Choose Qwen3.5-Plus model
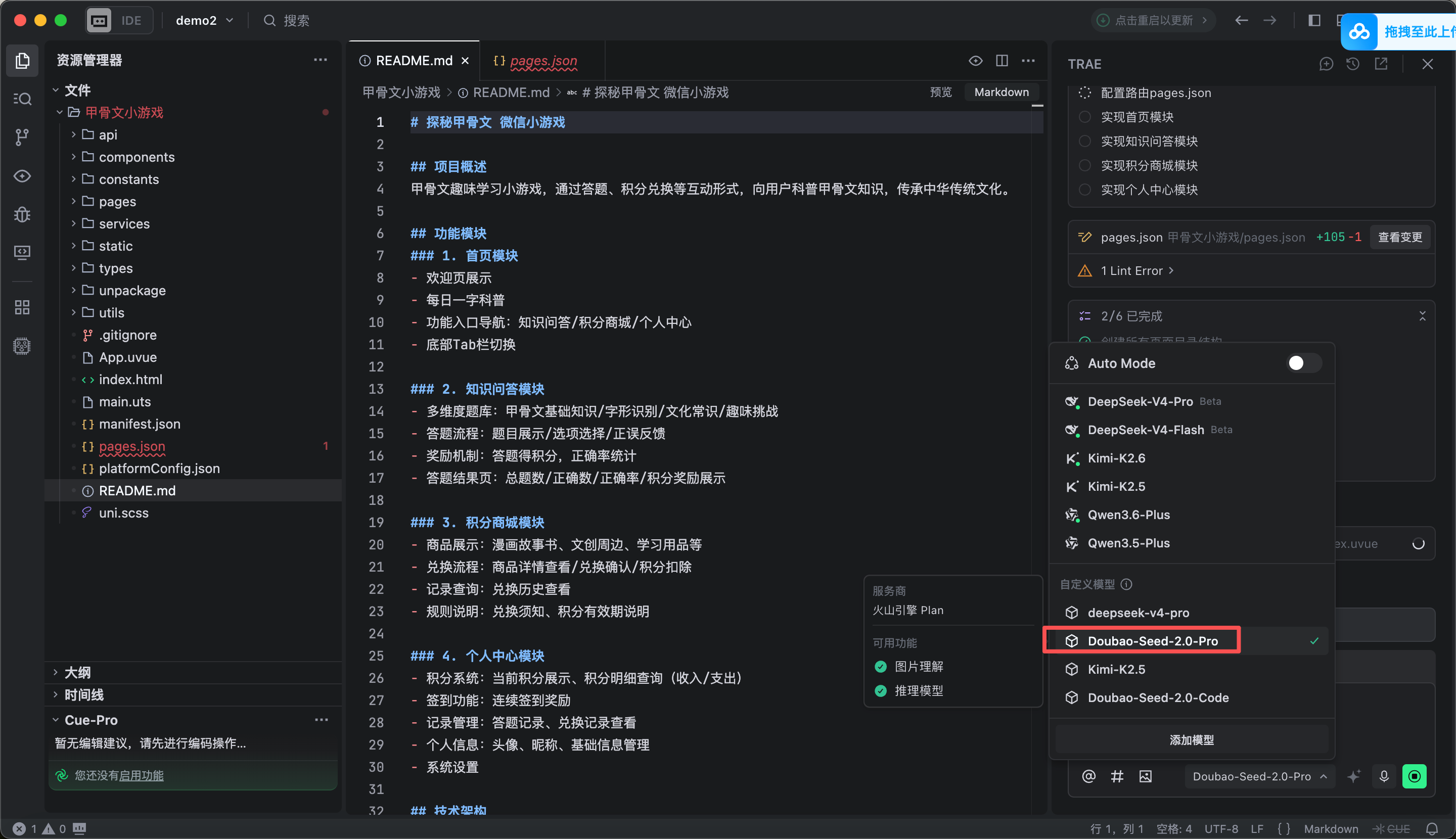The image size is (1456, 839). coord(1192,543)
